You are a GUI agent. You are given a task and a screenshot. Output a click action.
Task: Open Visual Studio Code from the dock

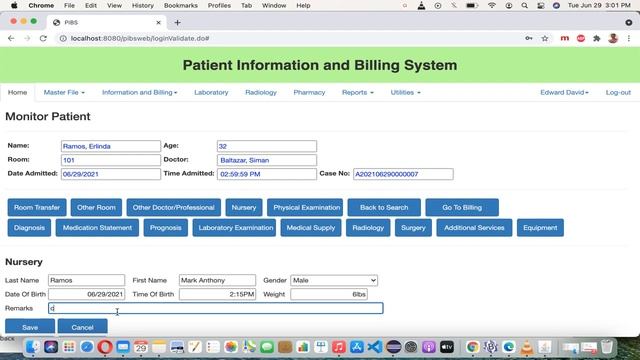(375, 347)
